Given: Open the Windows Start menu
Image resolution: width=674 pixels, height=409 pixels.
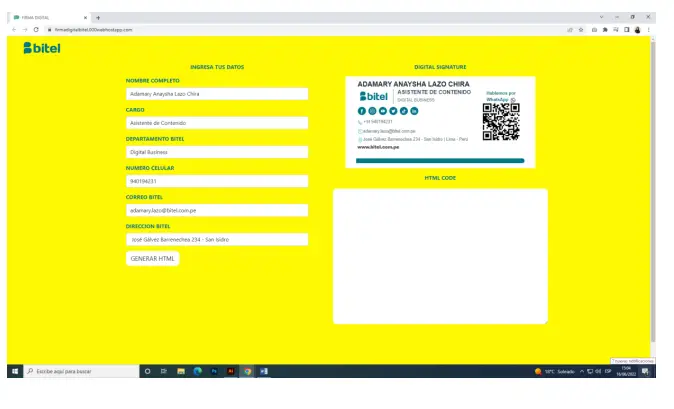Looking at the screenshot, I should 15,371.
